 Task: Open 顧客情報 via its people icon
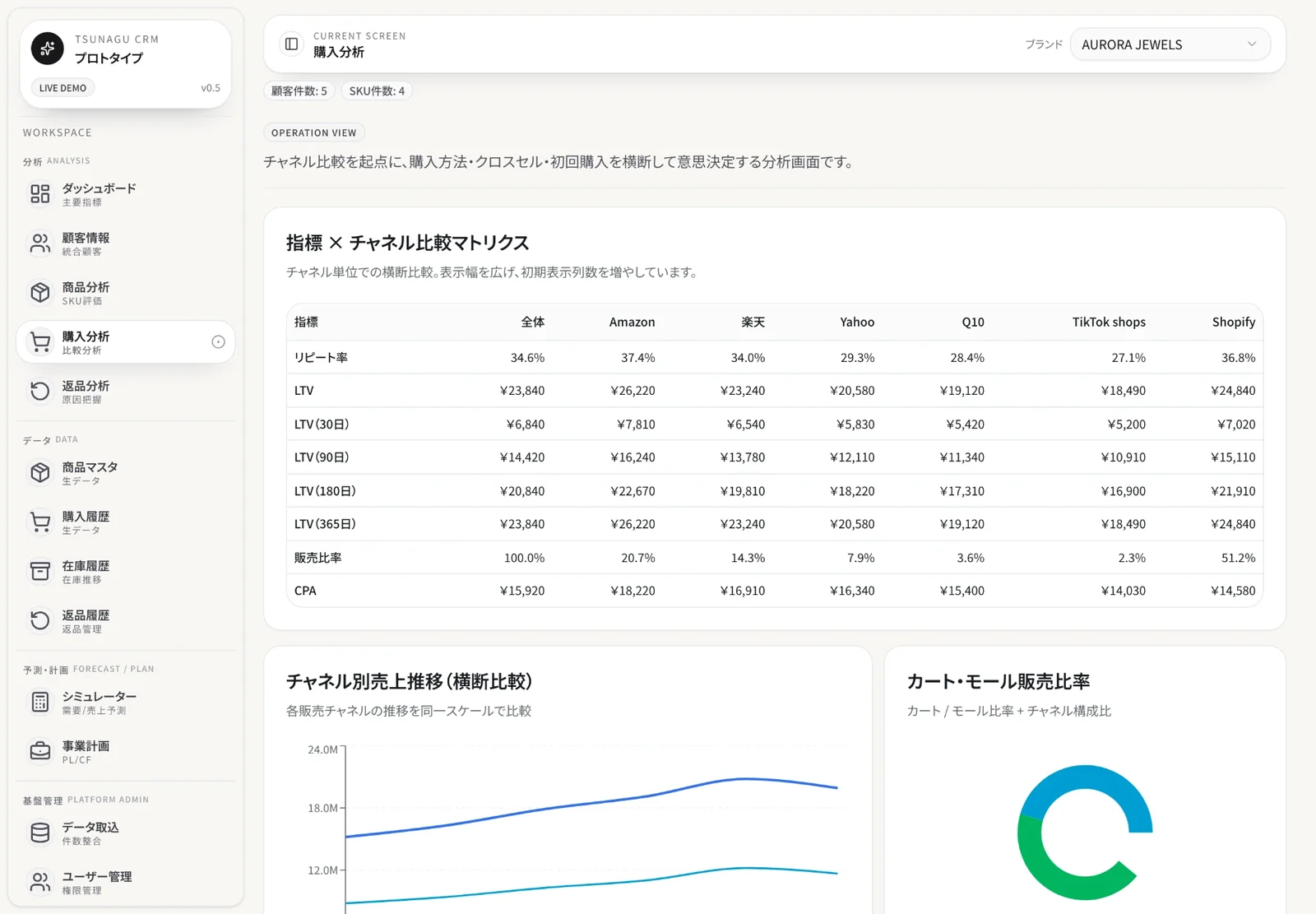(40, 244)
